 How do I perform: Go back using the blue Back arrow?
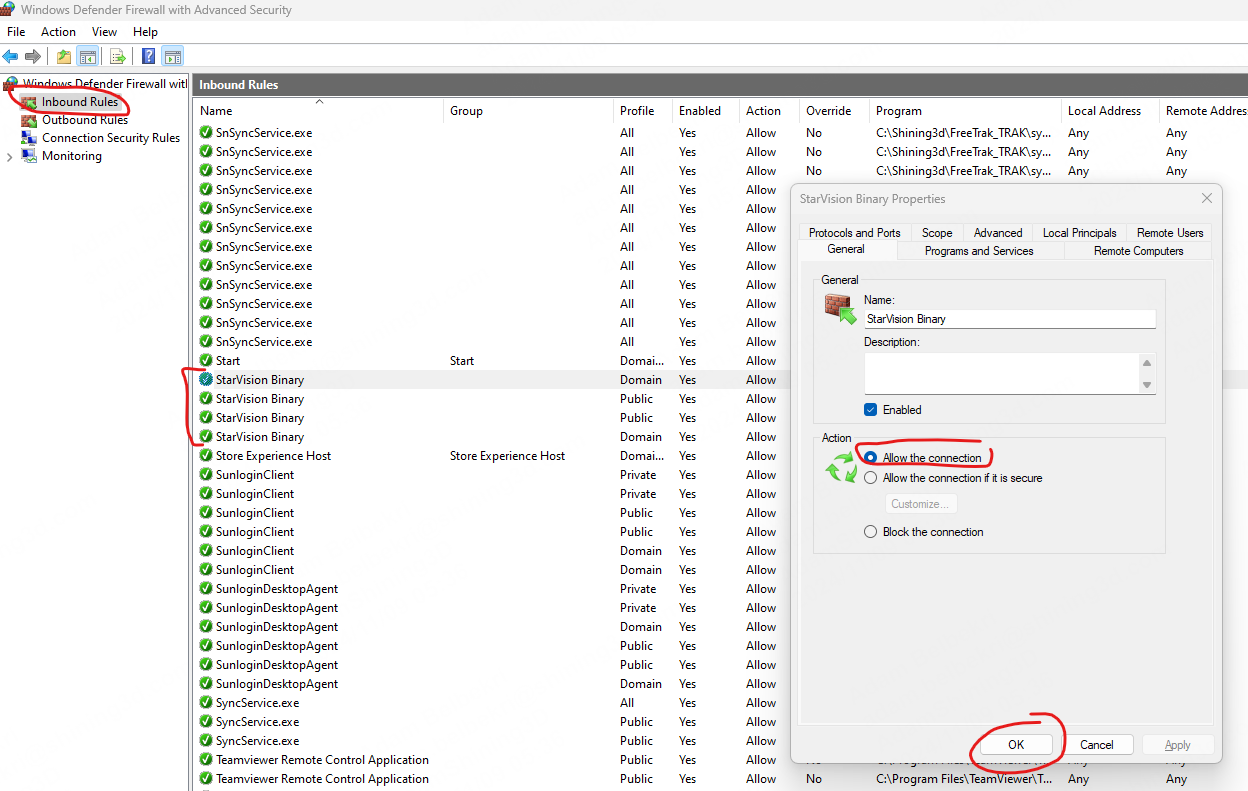coord(10,57)
